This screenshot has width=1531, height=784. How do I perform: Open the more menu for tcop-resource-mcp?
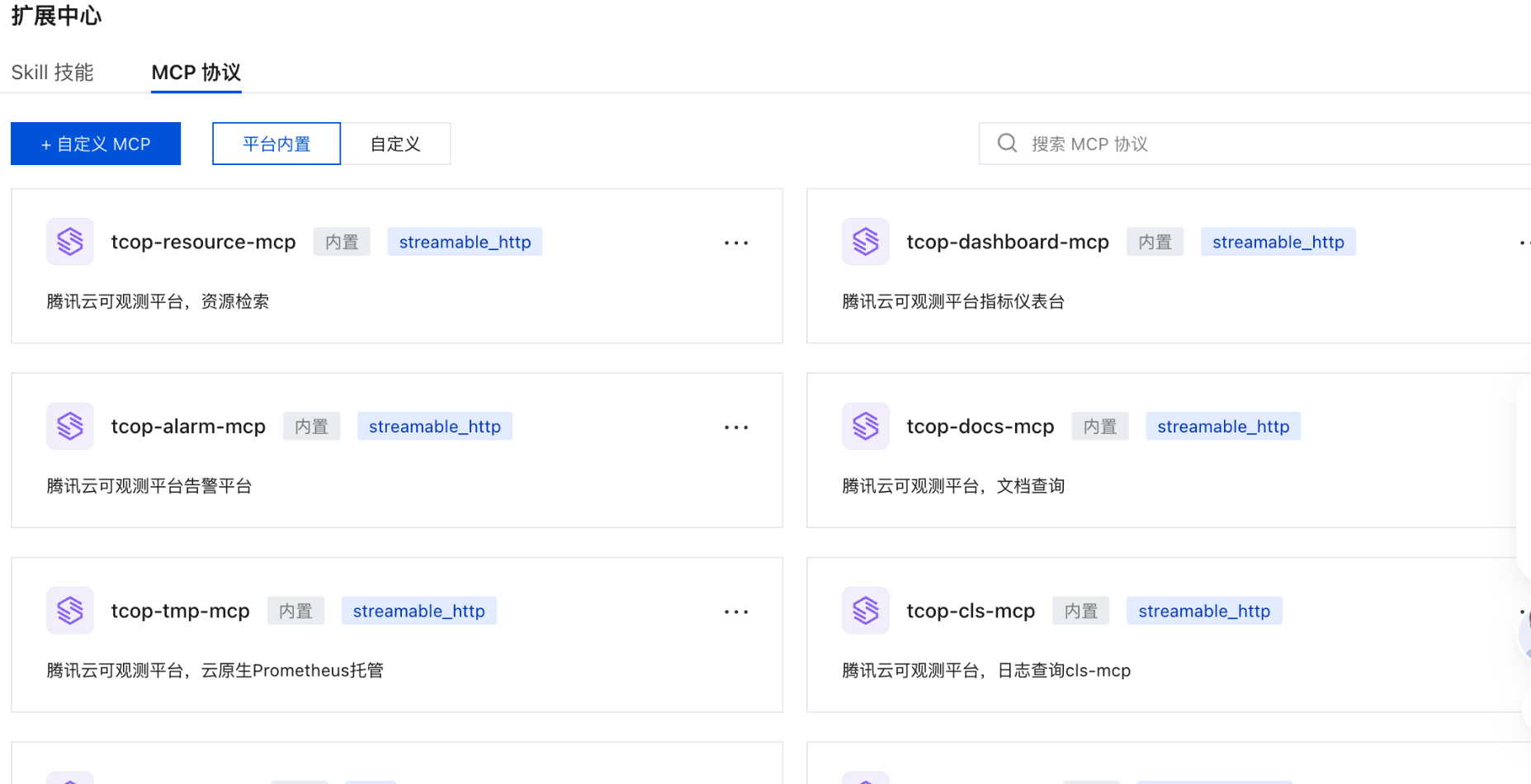(736, 243)
